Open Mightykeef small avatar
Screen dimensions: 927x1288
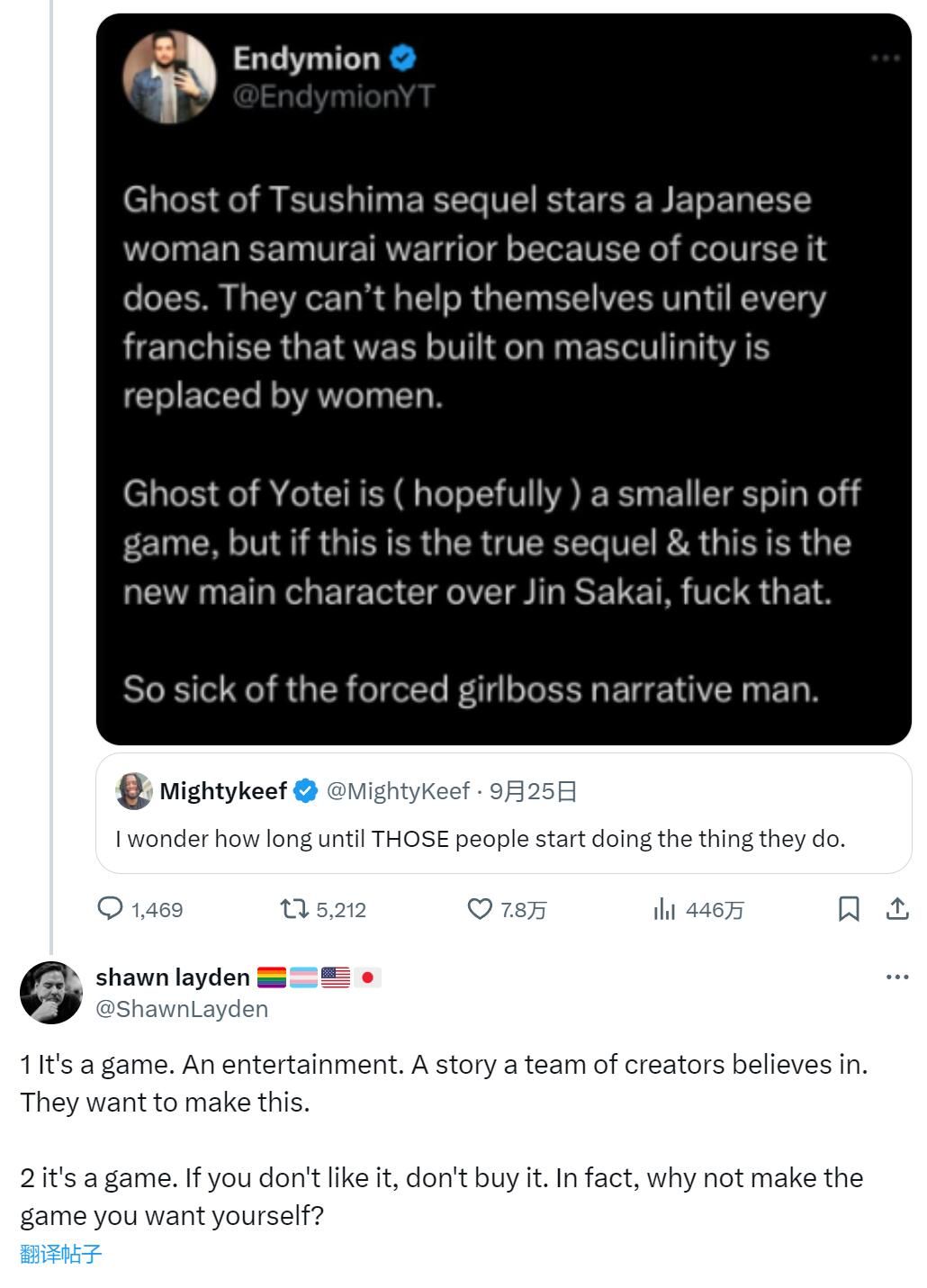coord(133,791)
